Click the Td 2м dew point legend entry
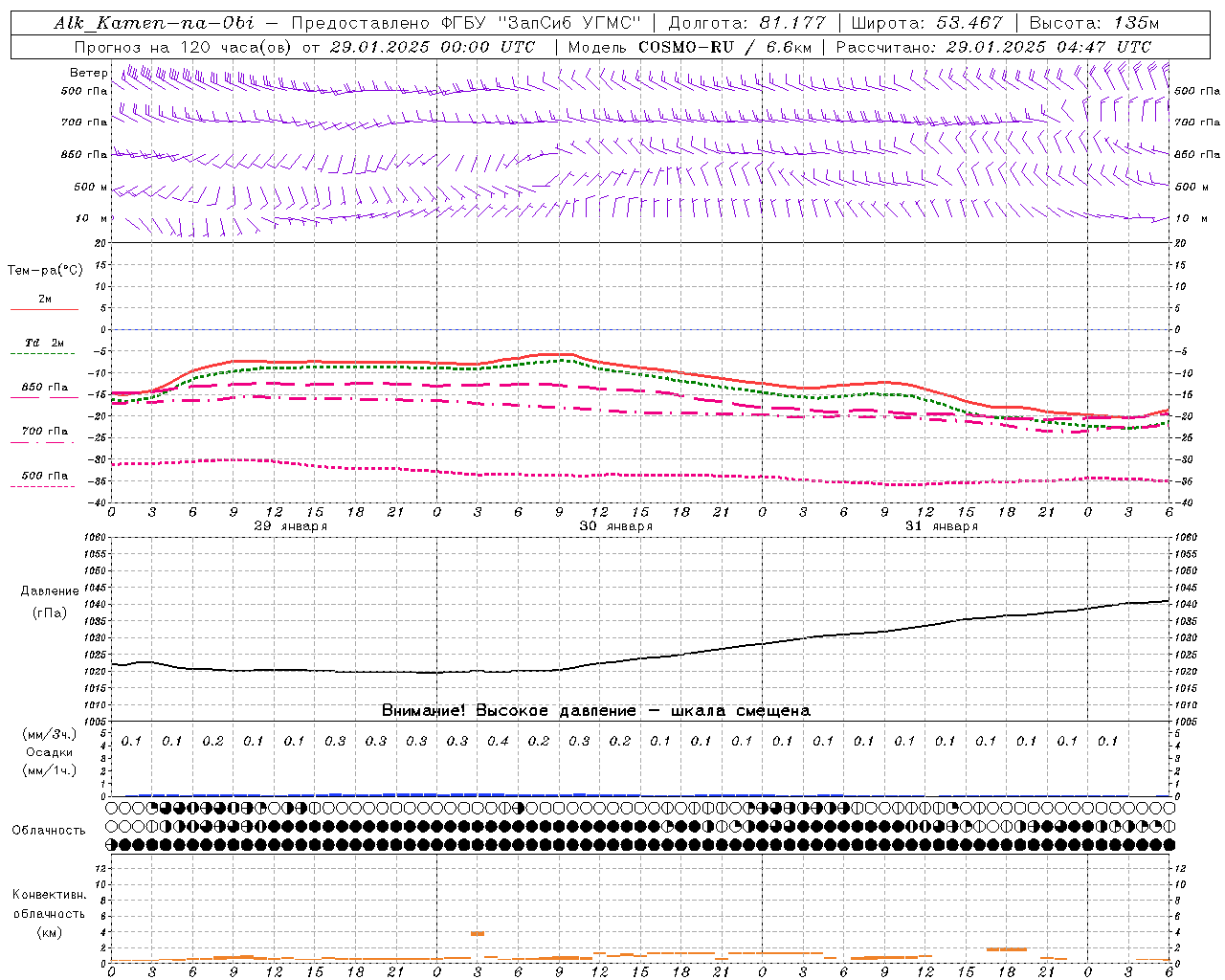Viewport: 1225px width, 980px height. click(45, 343)
